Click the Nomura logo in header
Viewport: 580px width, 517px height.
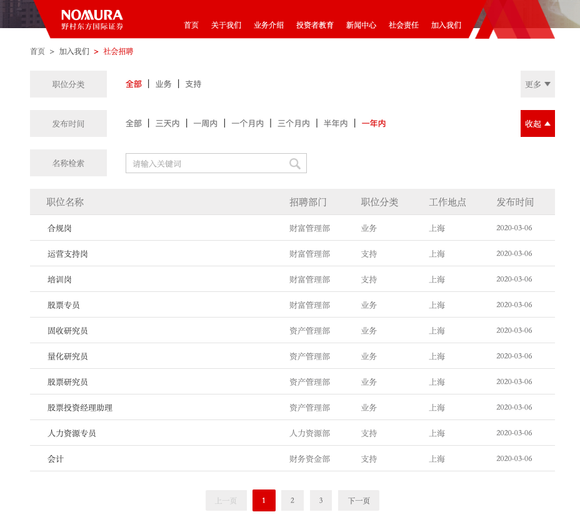(x=92, y=20)
